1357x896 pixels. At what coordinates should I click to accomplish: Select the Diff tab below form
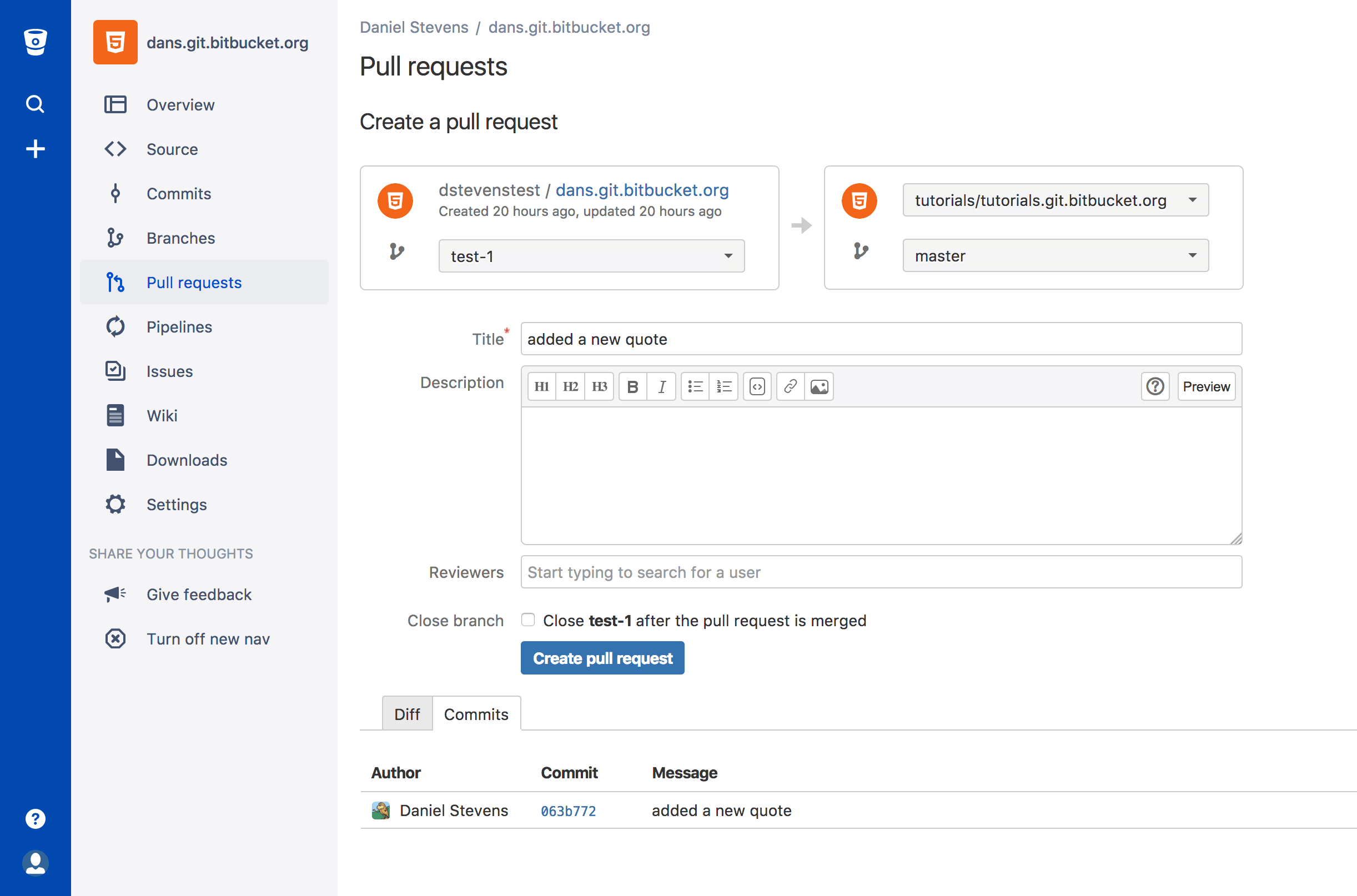407,714
